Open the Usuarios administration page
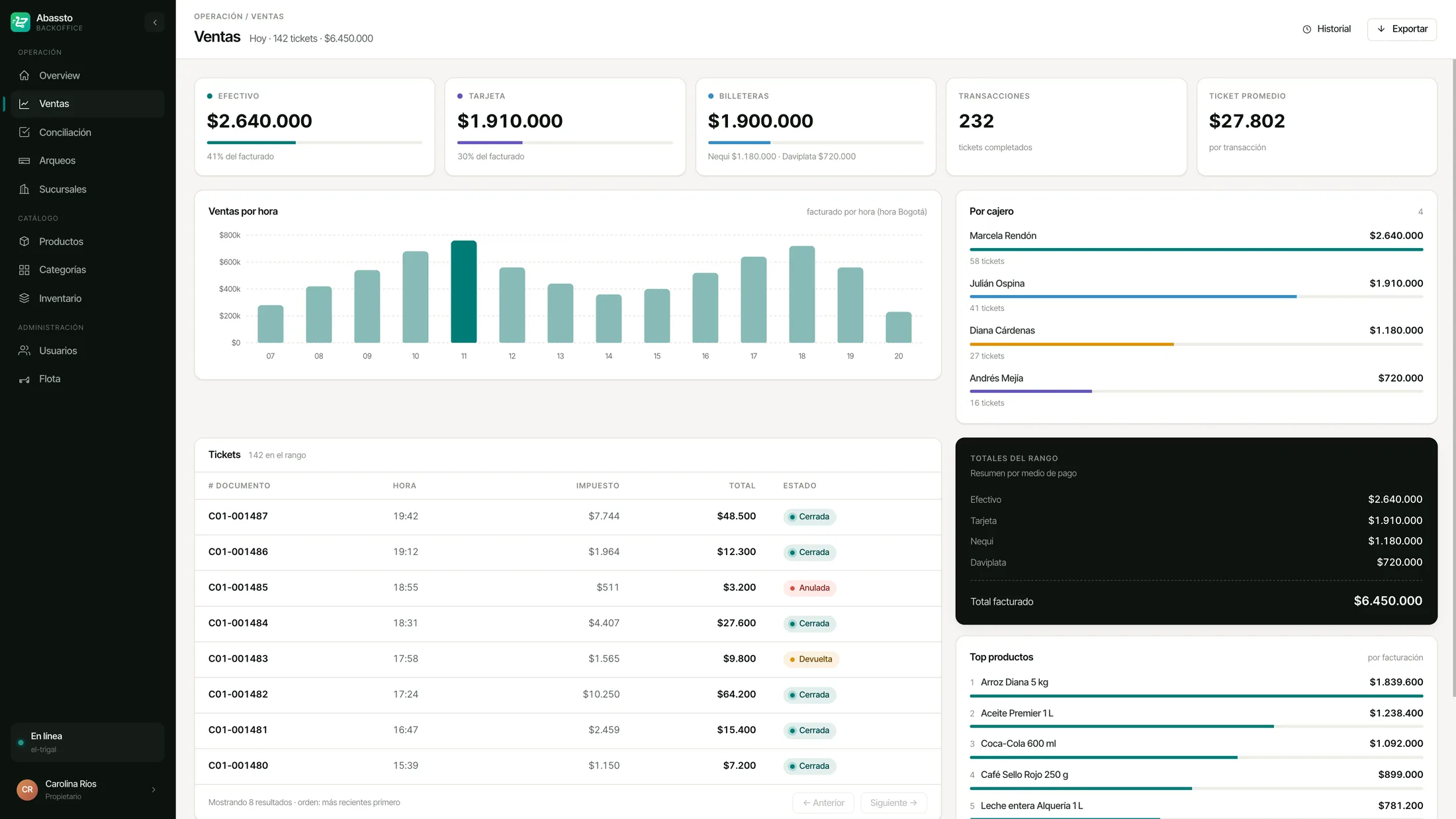Viewport: 1456px width, 819px height. (x=87, y=351)
